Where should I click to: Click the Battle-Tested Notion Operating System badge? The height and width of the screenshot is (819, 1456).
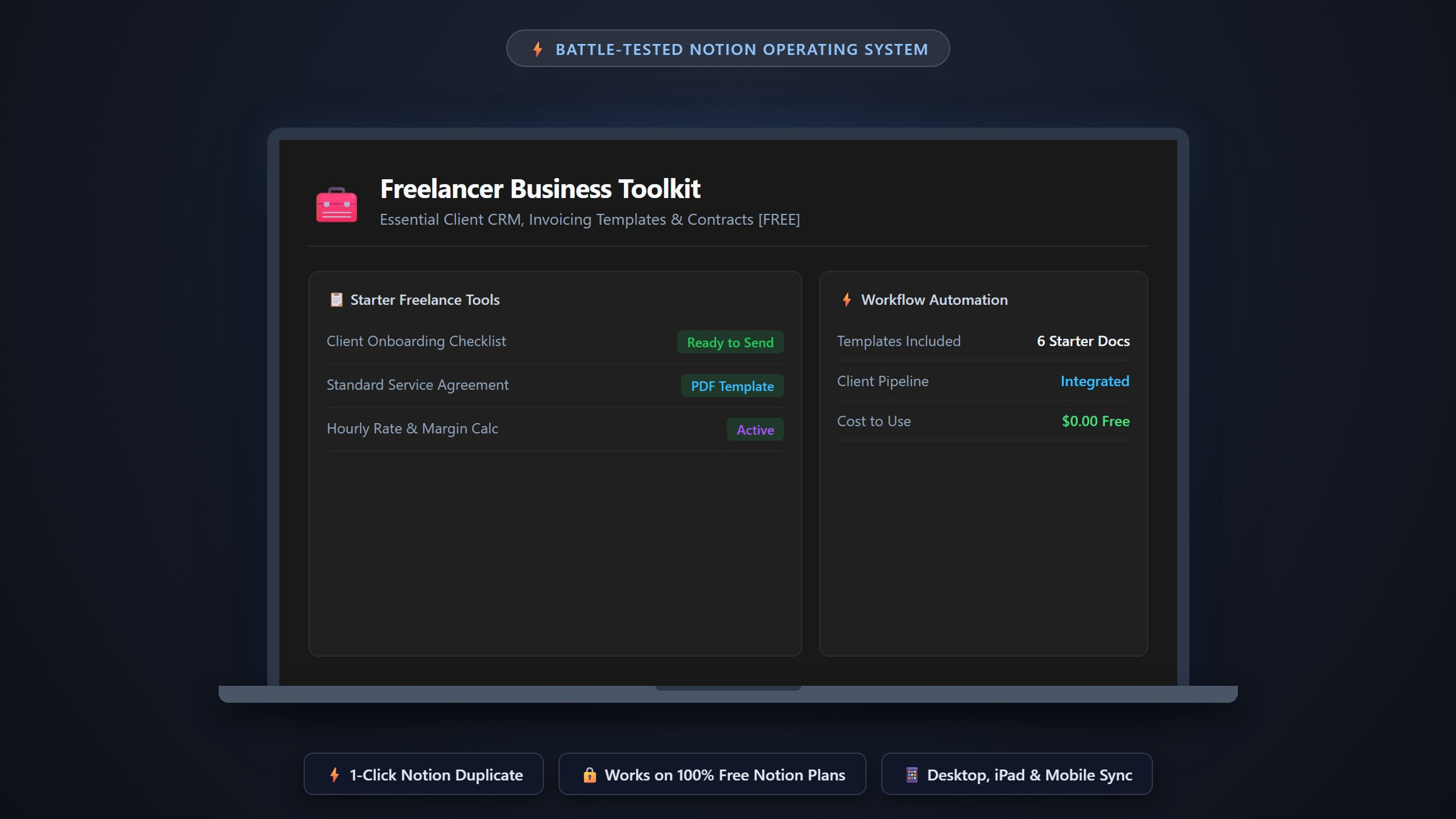click(728, 48)
